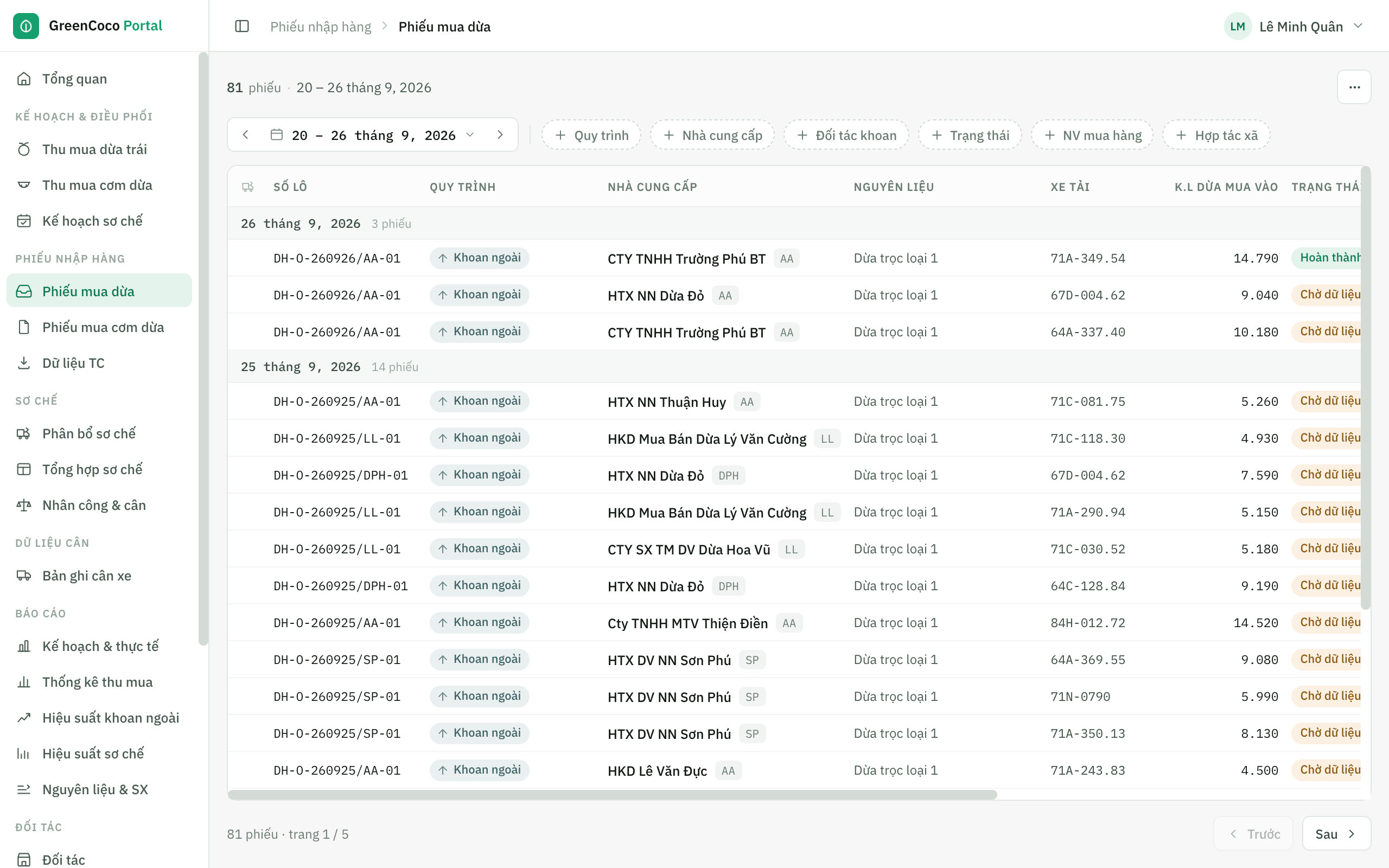The height and width of the screenshot is (868, 1389).
Task: Click the vertical table scrollbar
Action: coord(1366,387)
